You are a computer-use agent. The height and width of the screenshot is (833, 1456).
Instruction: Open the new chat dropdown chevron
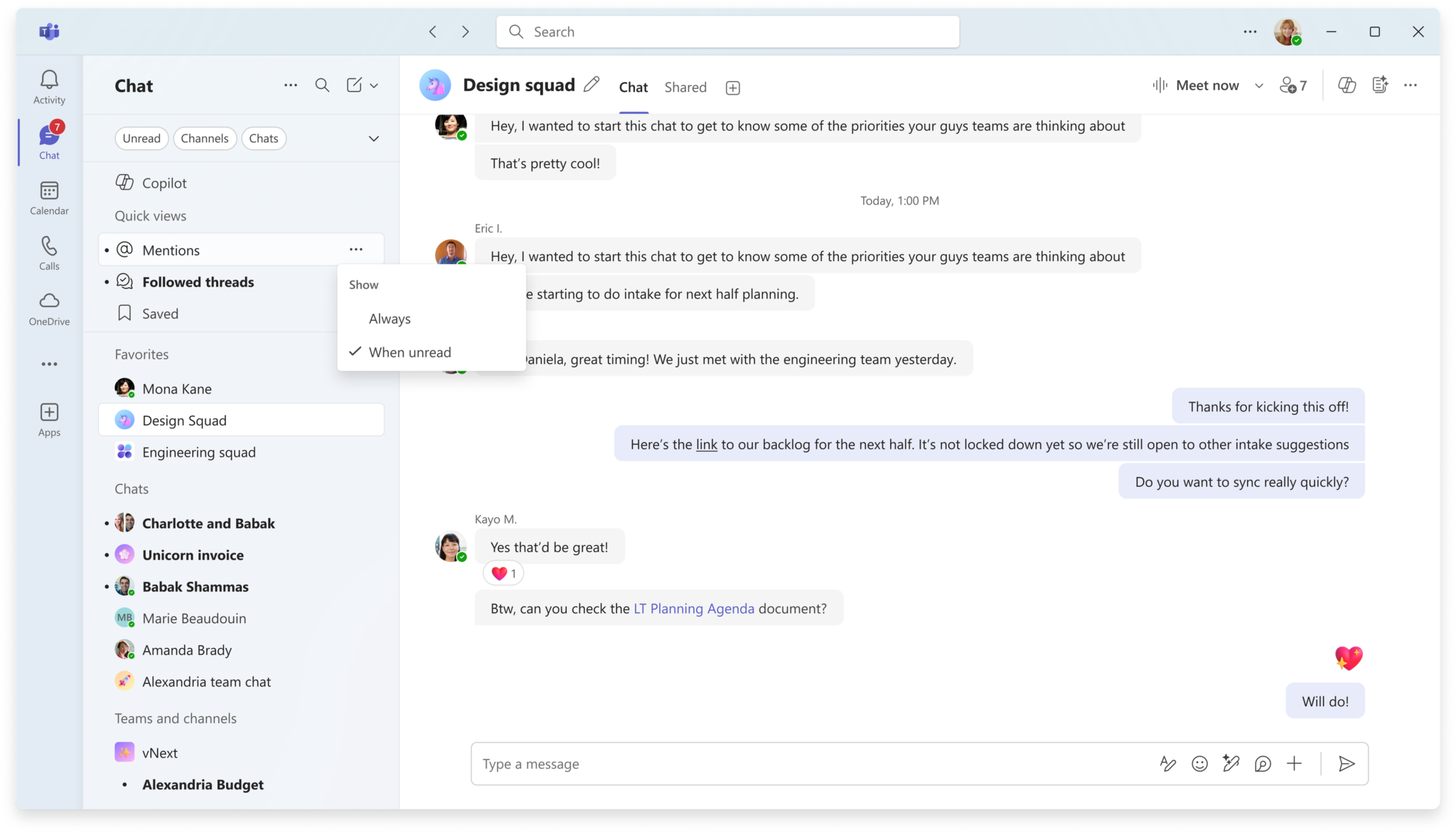pos(374,85)
